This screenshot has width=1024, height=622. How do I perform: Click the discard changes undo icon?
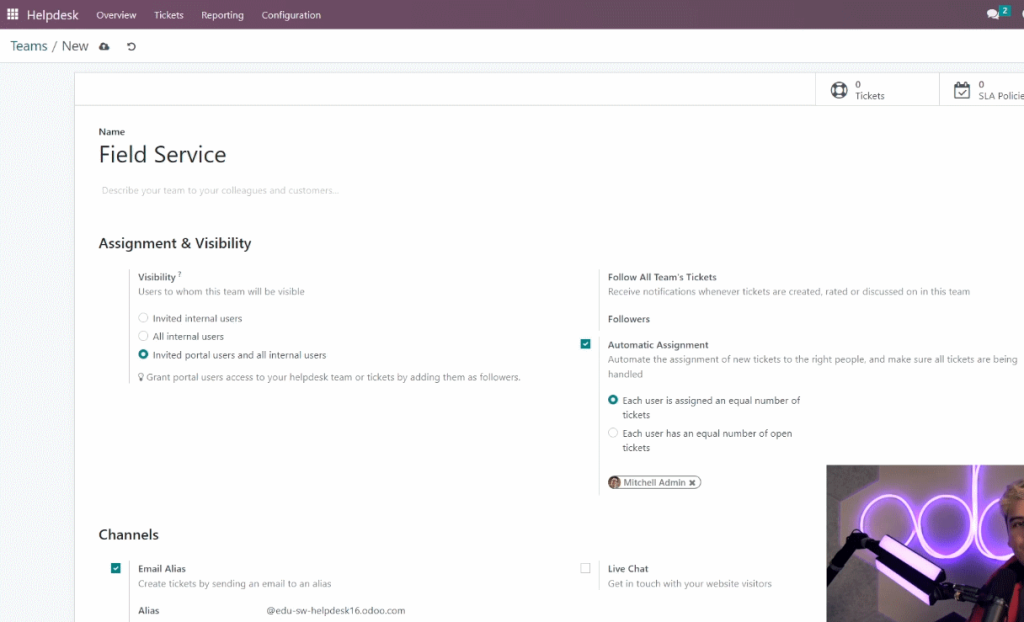point(131,46)
